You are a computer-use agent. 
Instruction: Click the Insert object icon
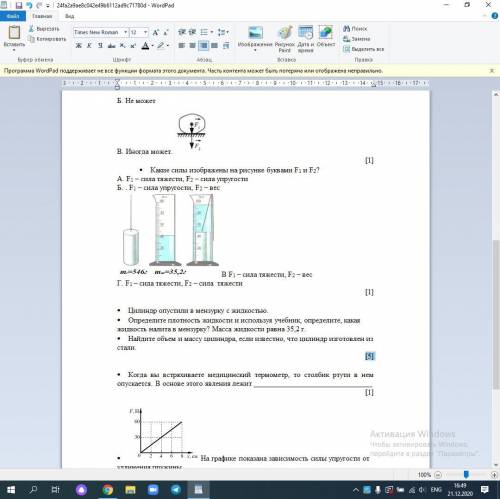click(325, 32)
